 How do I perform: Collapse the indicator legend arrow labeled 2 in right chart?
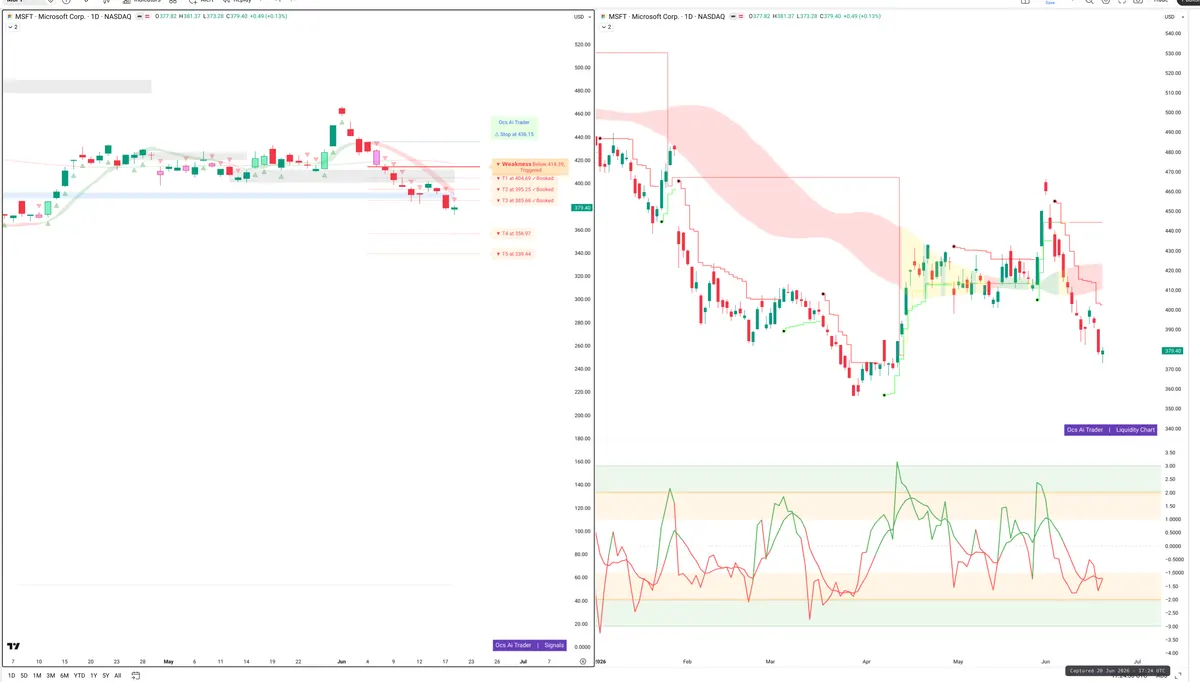(x=606, y=27)
